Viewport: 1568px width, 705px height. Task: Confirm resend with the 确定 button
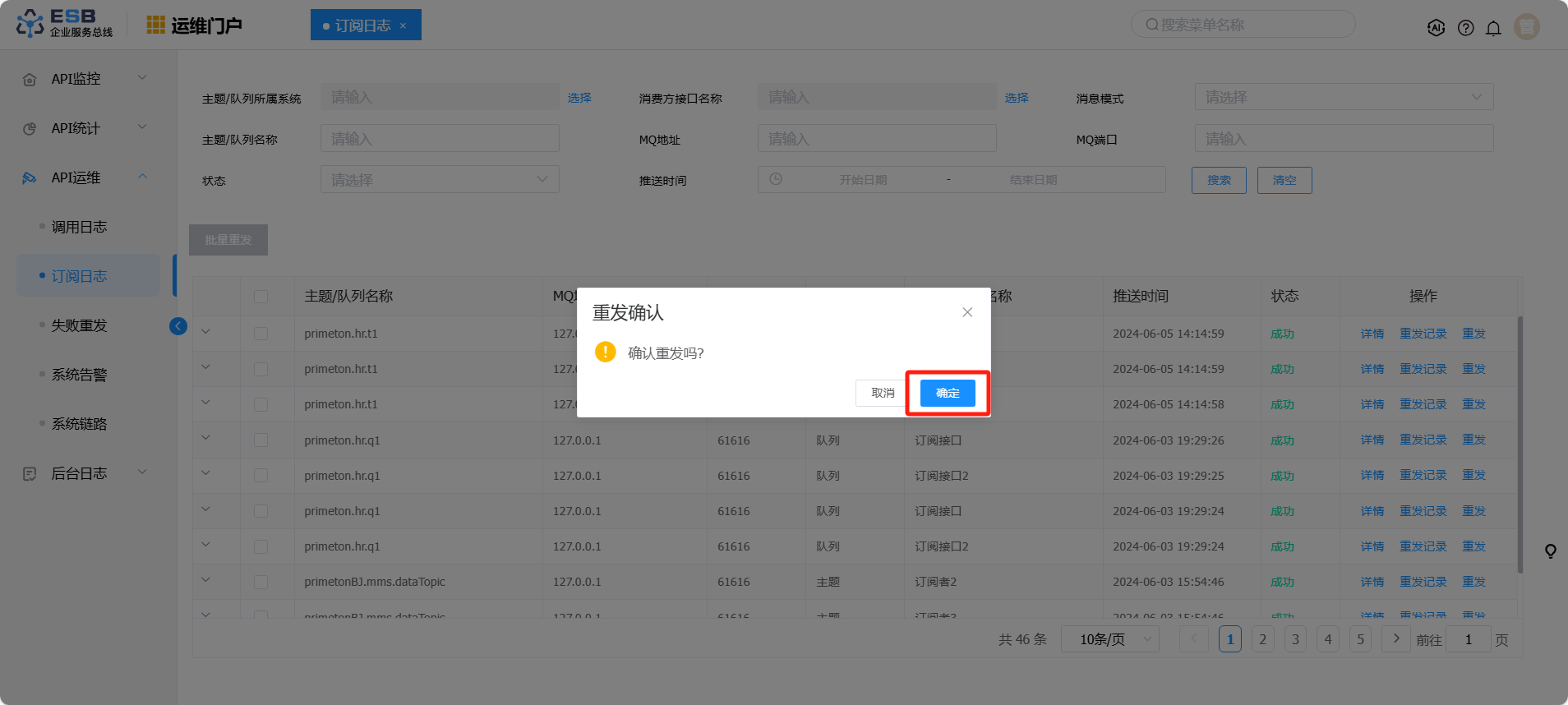[948, 394]
